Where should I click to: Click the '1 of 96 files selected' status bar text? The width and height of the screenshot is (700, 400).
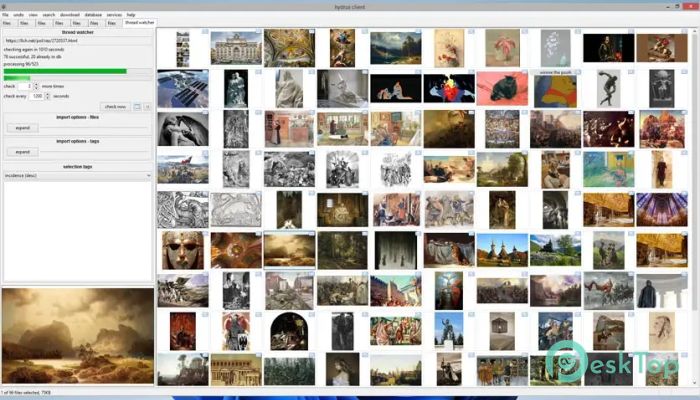(x=26, y=392)
